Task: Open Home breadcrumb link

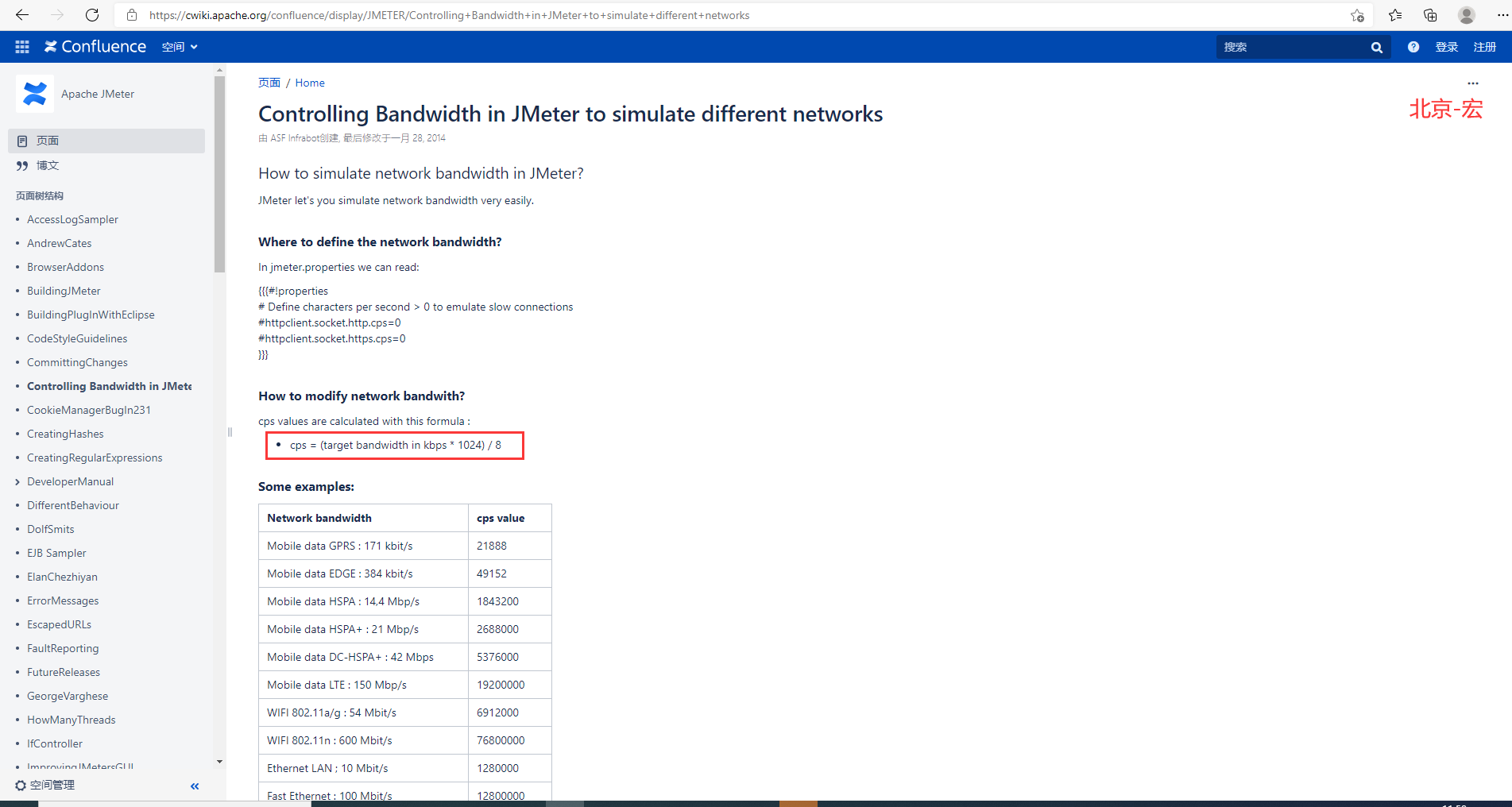Action: pyautogui.click(x=310, y=83)
